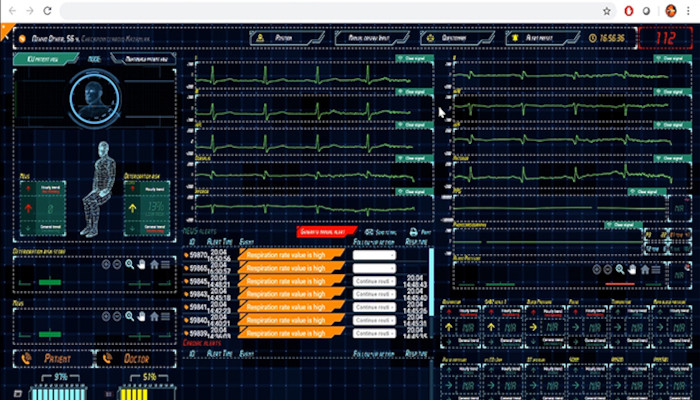
Task: Click the zoom magnifier icon in Deterioration risk chart
Action: tap(129, 264)
